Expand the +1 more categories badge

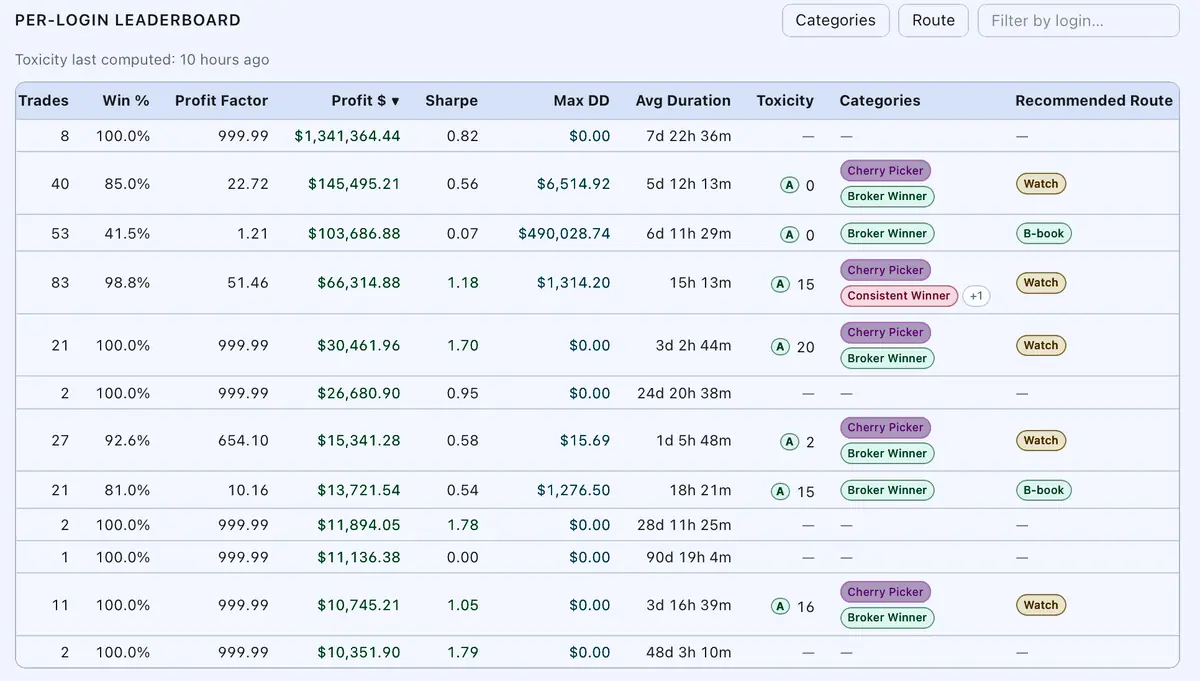976,296
